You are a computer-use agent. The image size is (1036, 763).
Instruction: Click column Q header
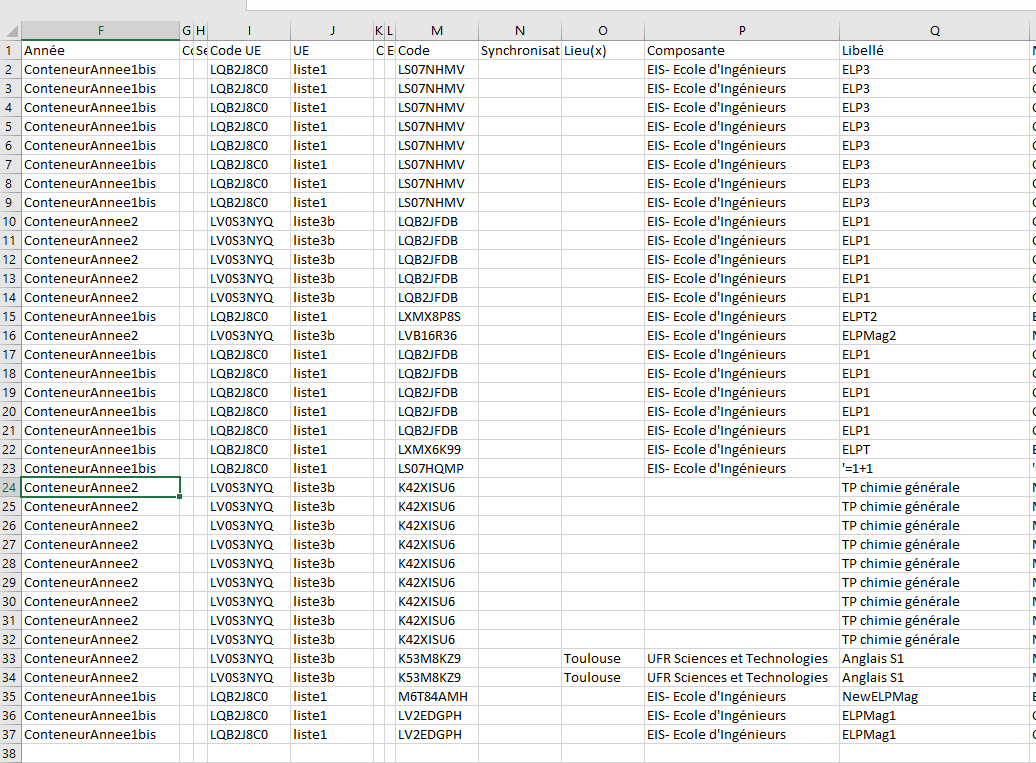tap(934, 30)
